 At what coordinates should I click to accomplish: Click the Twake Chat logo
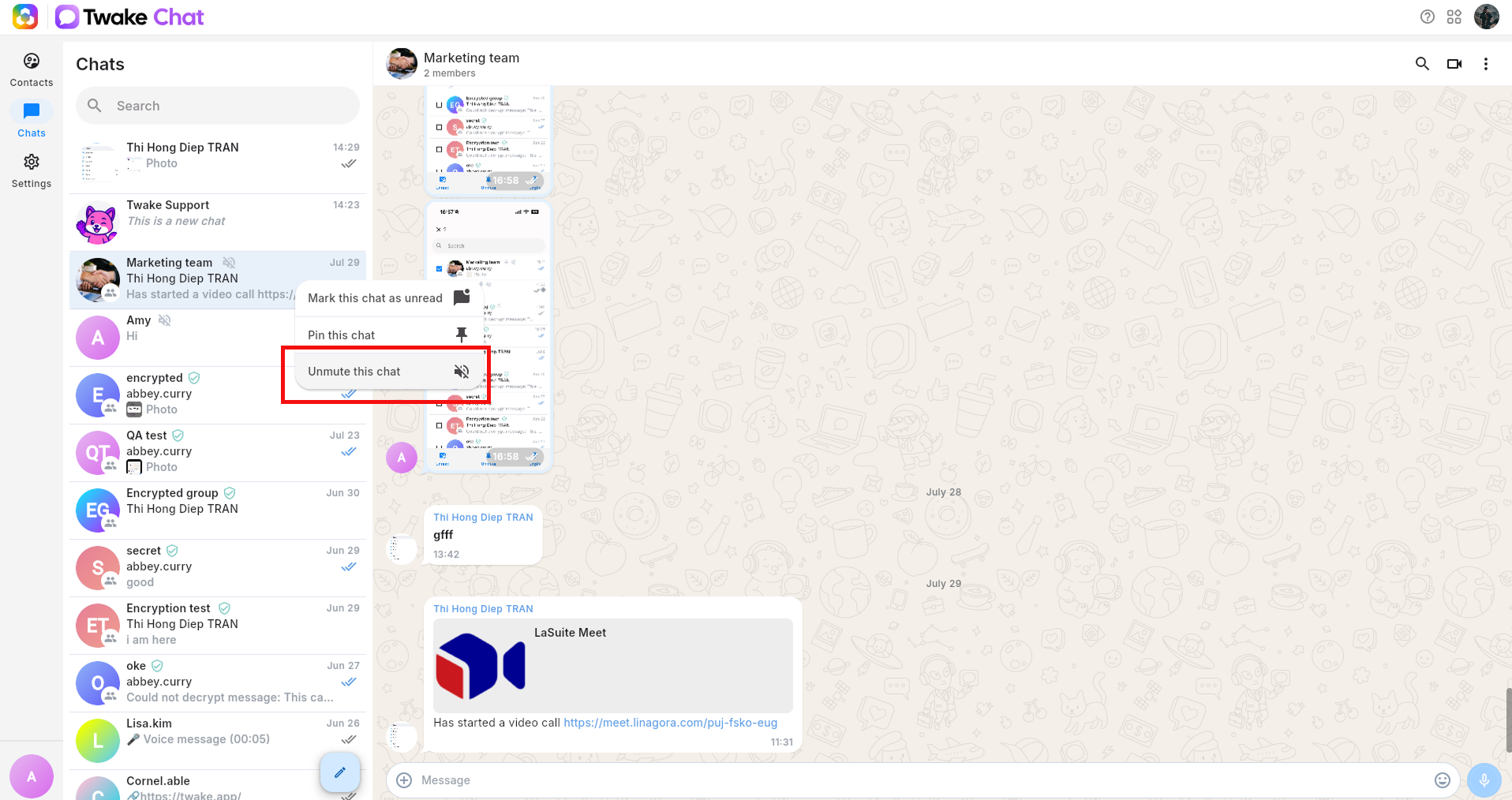point(129,17)
